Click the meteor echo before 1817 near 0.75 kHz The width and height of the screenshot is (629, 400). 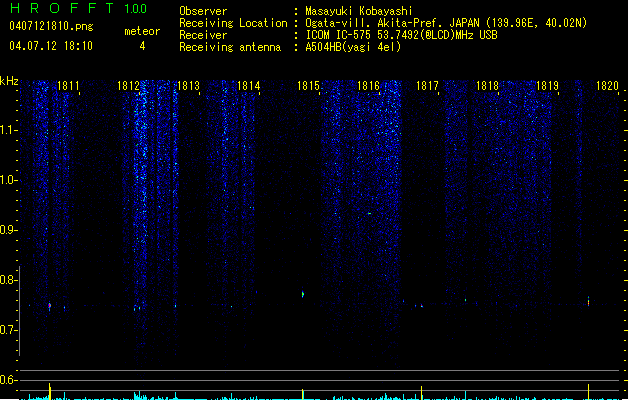[421, 306]
